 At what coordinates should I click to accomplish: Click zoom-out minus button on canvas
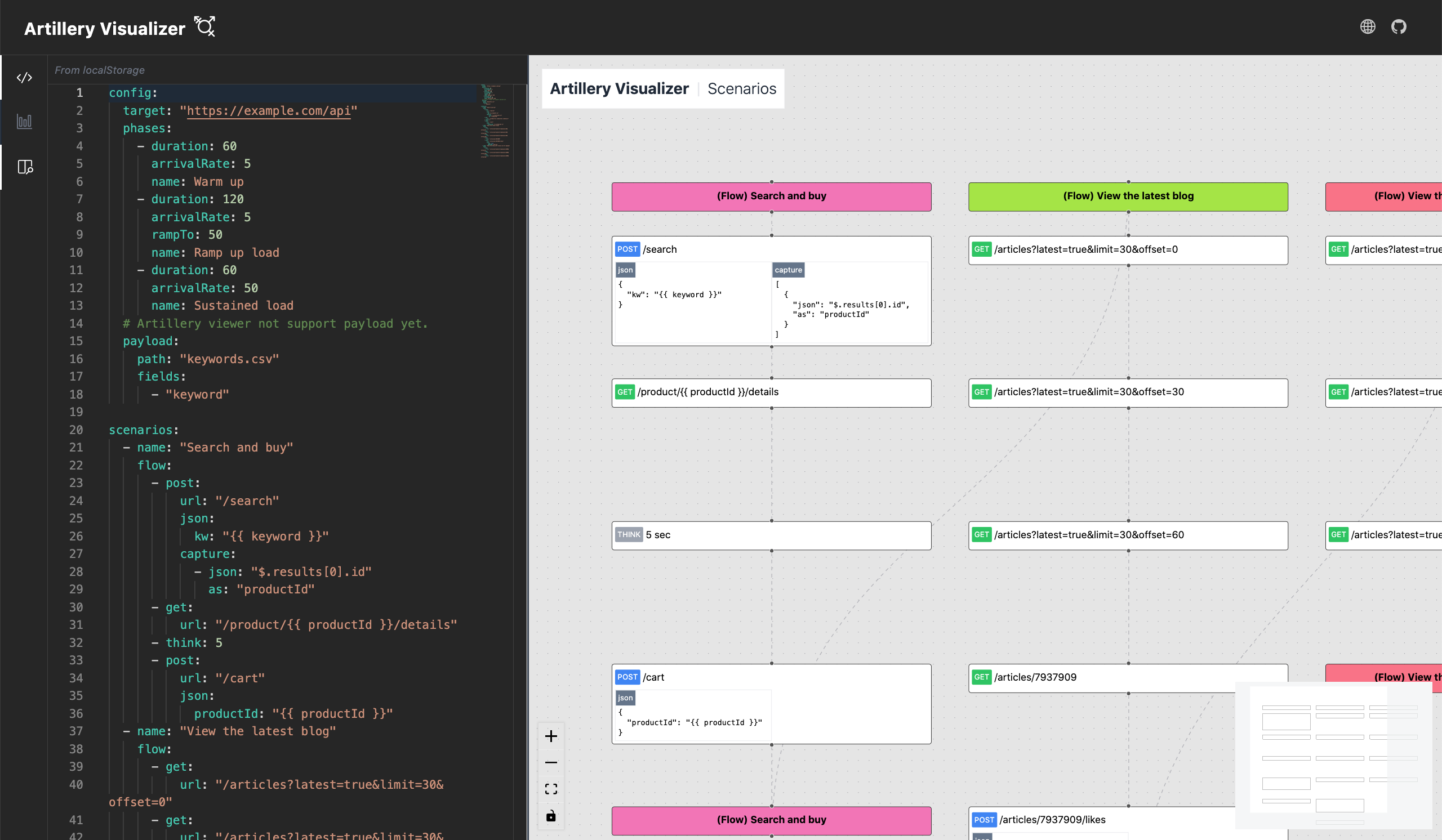point(551,762)
